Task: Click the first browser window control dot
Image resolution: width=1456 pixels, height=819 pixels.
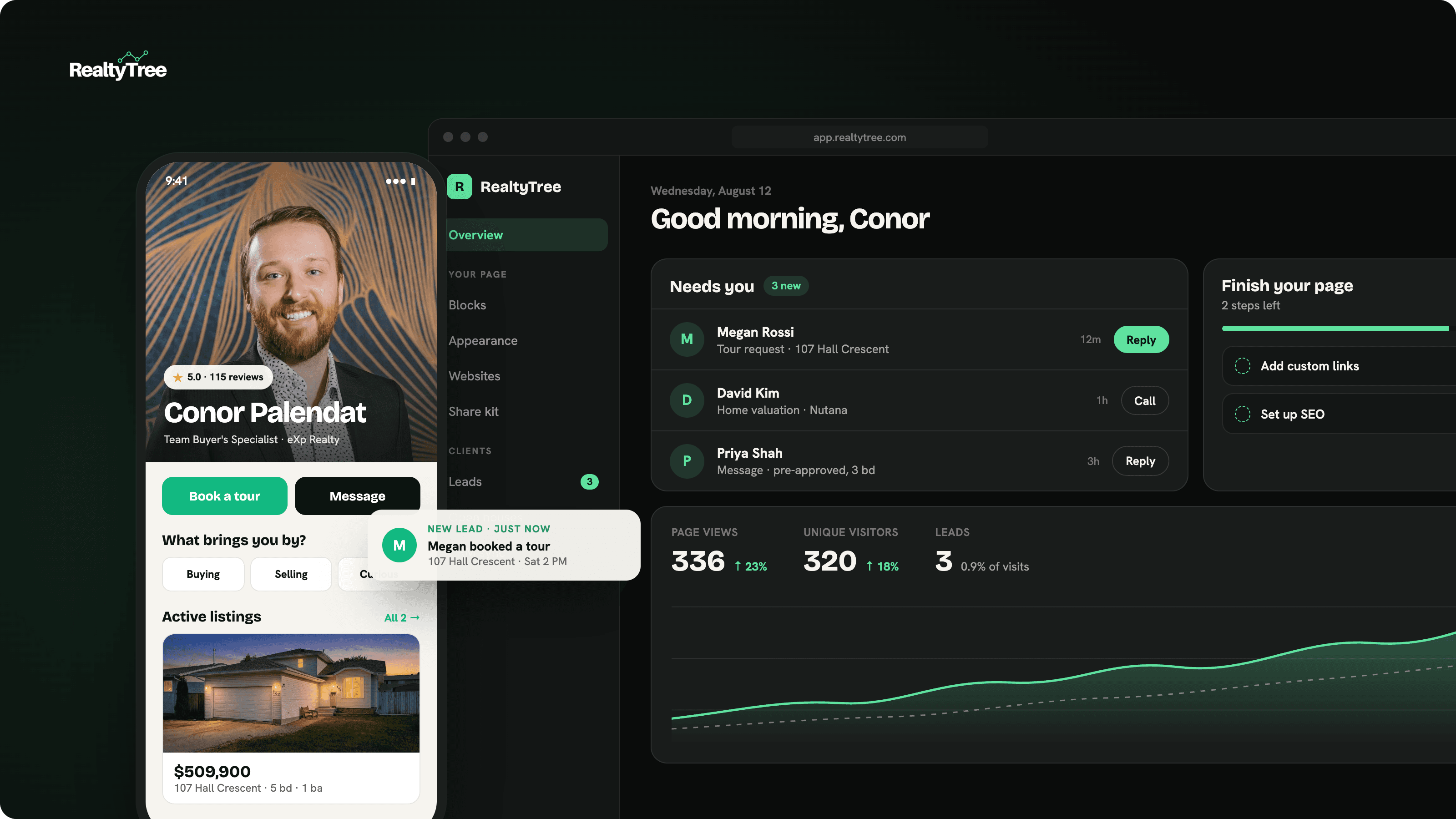Action: pyautogui.click(x=448, y=137)
